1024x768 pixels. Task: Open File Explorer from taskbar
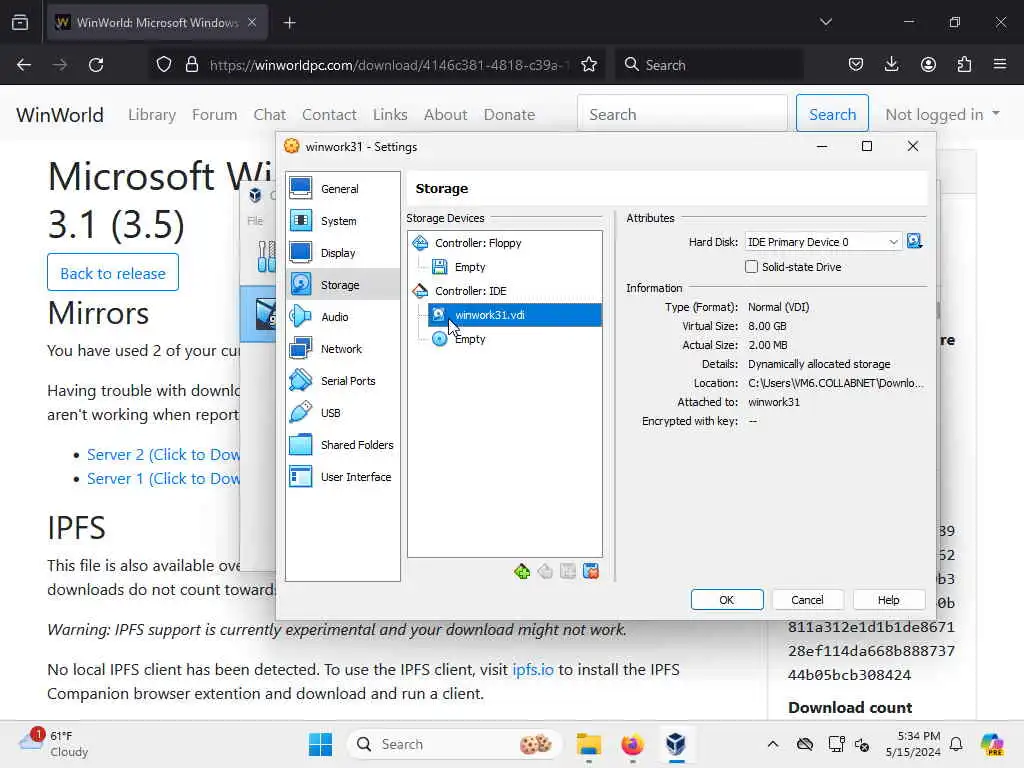tap(588, 744)
